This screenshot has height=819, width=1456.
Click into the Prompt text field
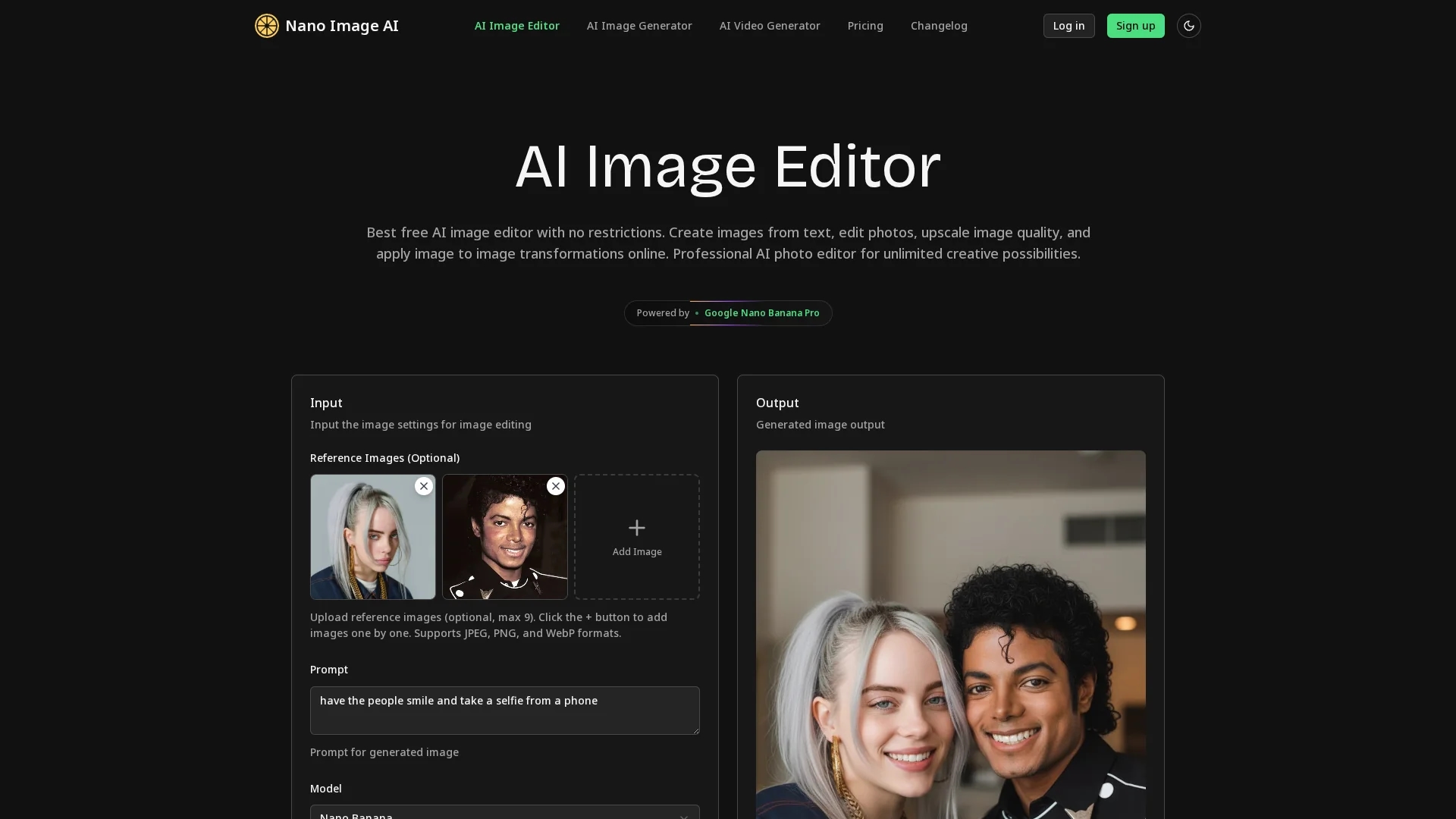505,711
